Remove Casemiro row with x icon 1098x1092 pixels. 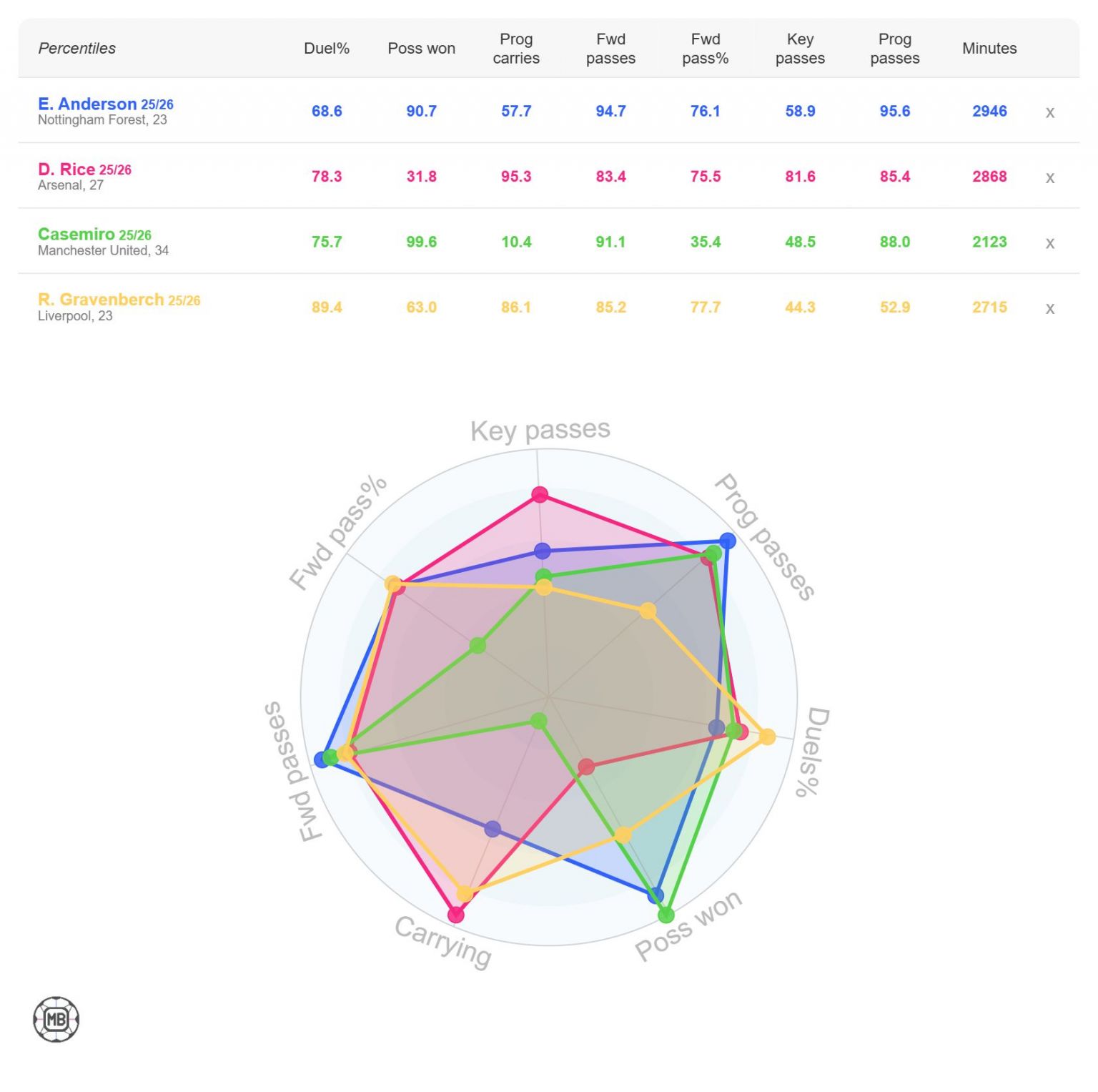1049,243
